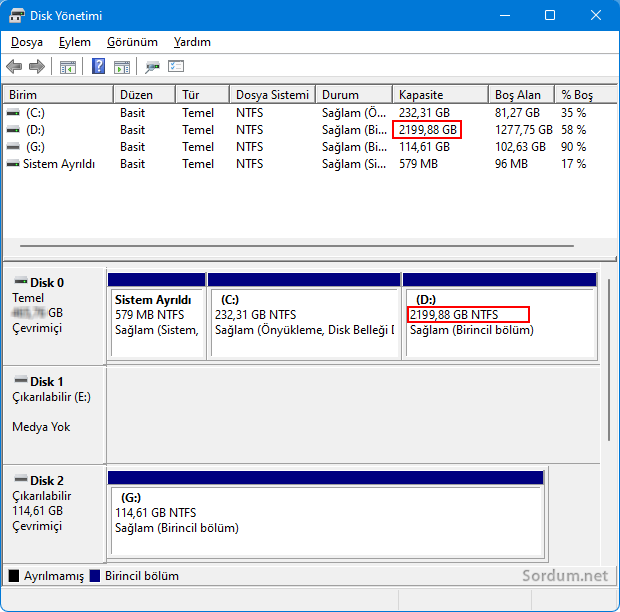Sort by the Birim column header

point(58,95)
